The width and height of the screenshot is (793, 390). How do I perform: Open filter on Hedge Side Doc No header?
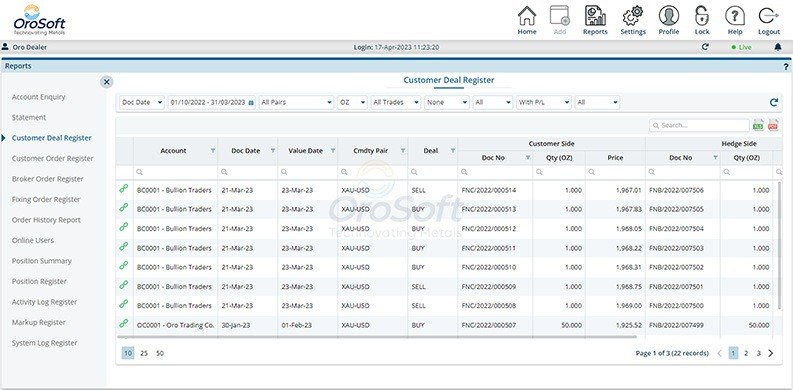point(715,158)
